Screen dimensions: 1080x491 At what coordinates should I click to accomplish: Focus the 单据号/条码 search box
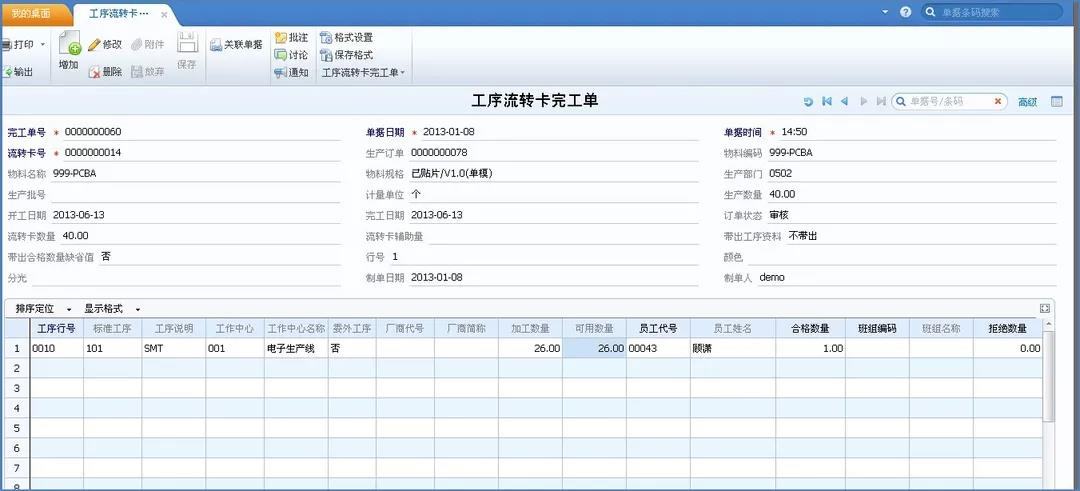pos(949,101)
